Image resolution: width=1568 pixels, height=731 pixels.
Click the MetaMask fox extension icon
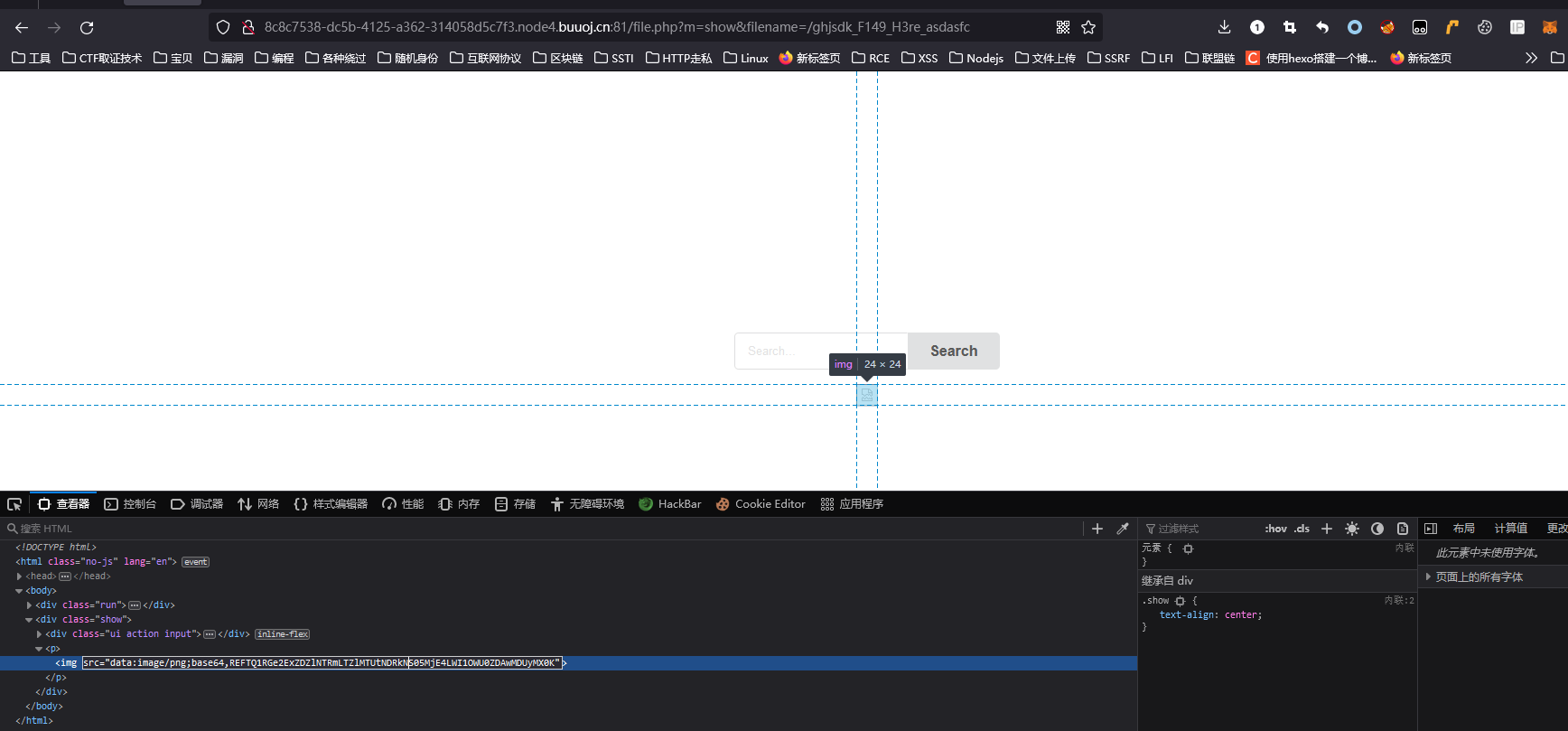pos(1549,27)
